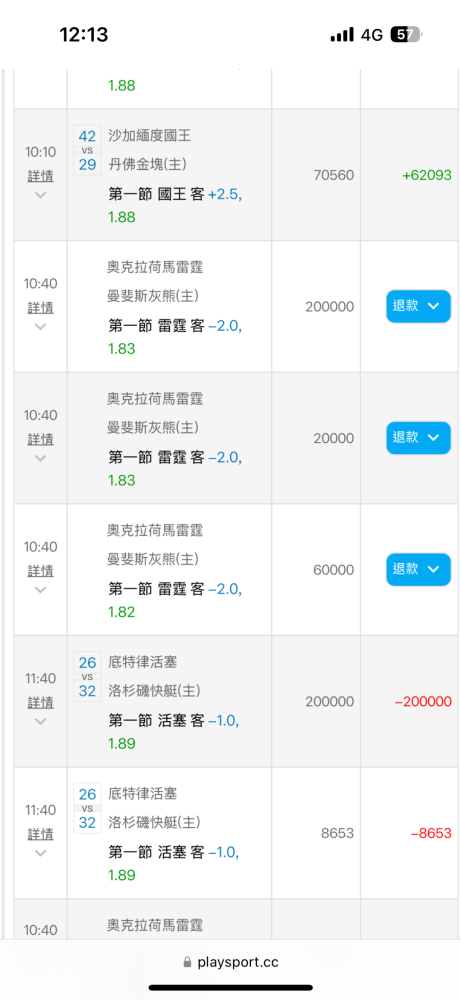
Task: Tap the 12:13 clock in status bar
Action: [x=84, y=34]
